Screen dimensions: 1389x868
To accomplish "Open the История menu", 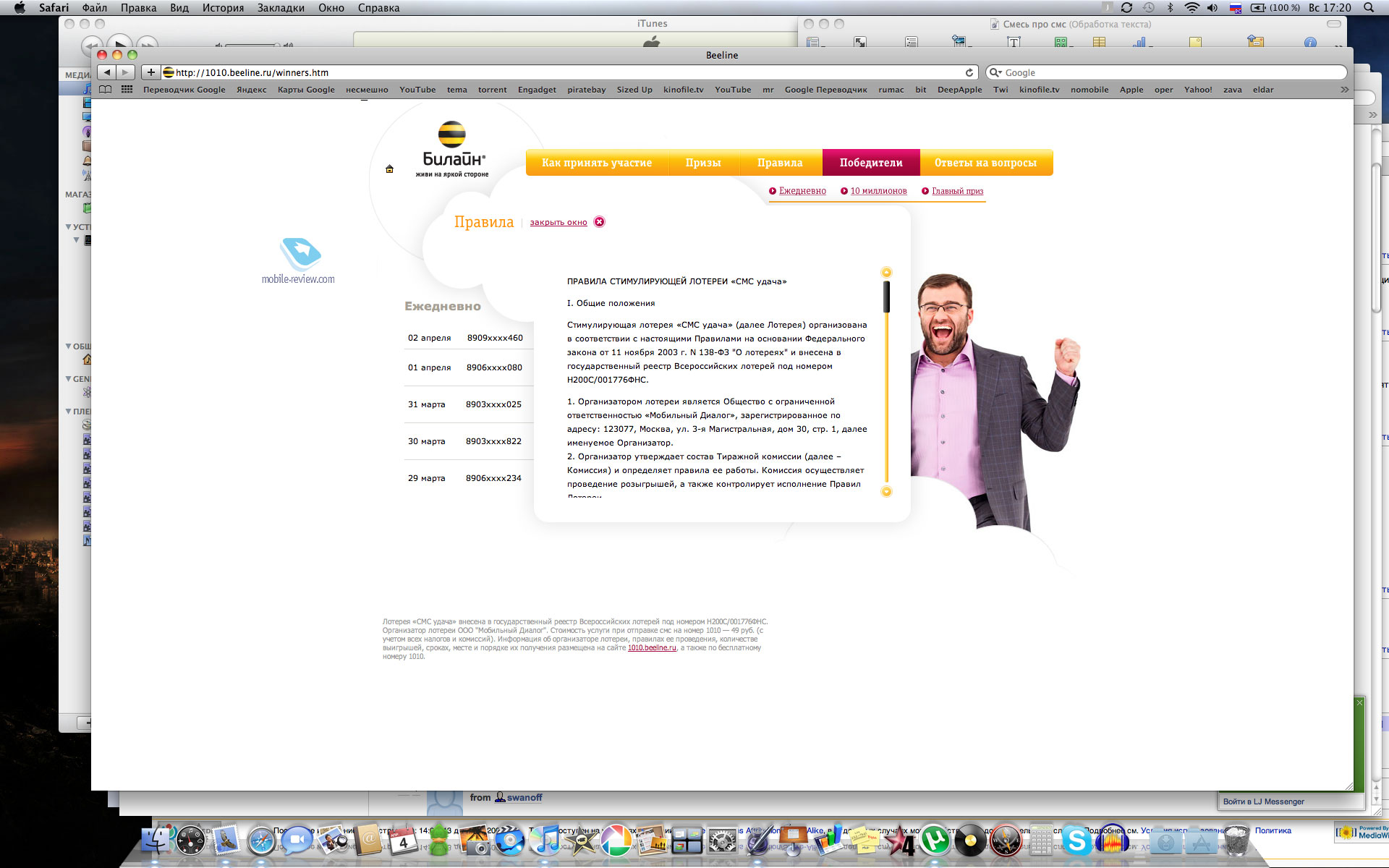I will 223,7.
